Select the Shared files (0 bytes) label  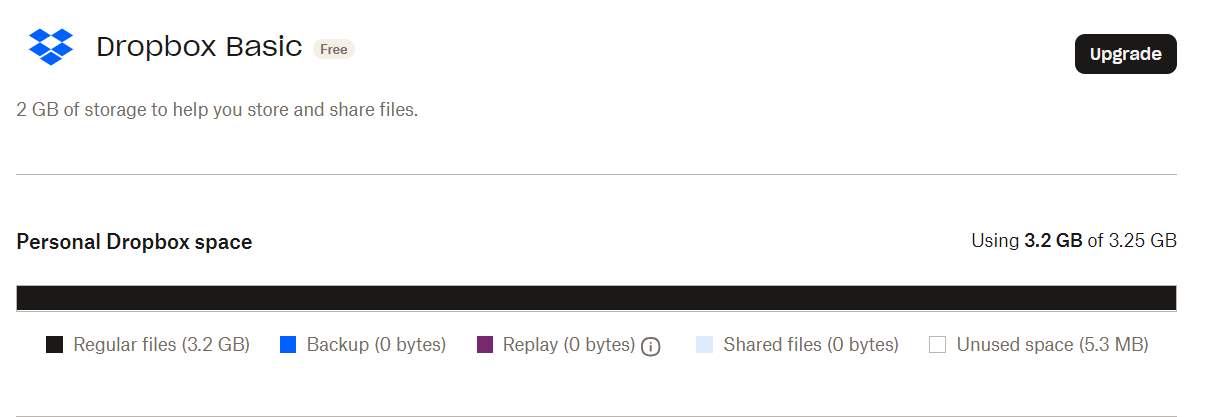(x=811, y=345)
